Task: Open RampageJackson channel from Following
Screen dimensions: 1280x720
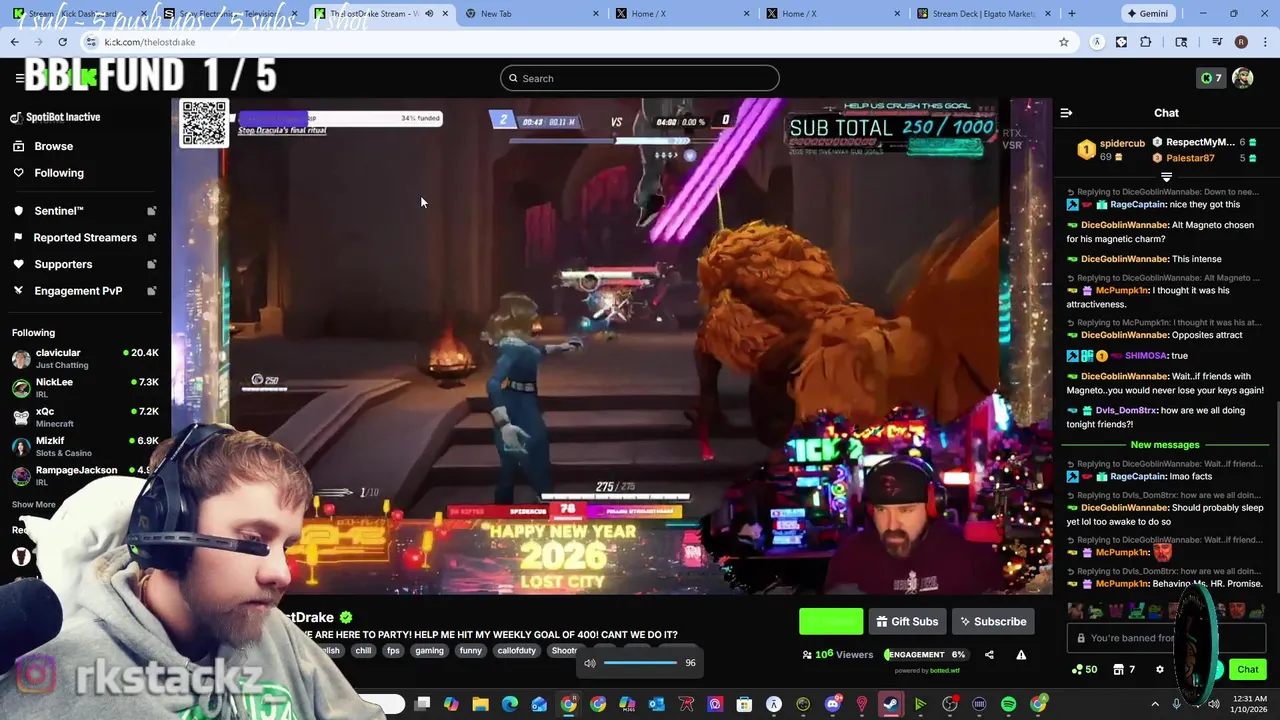Action: point(85,475)
